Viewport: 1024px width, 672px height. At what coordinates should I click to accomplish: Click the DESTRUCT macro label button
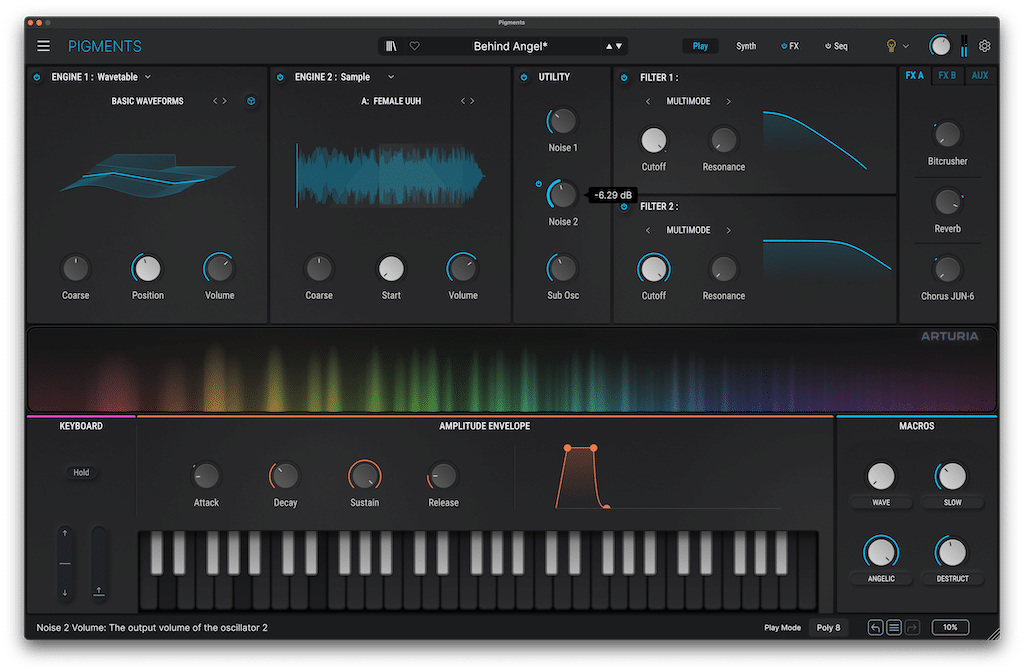click(952, 579)
